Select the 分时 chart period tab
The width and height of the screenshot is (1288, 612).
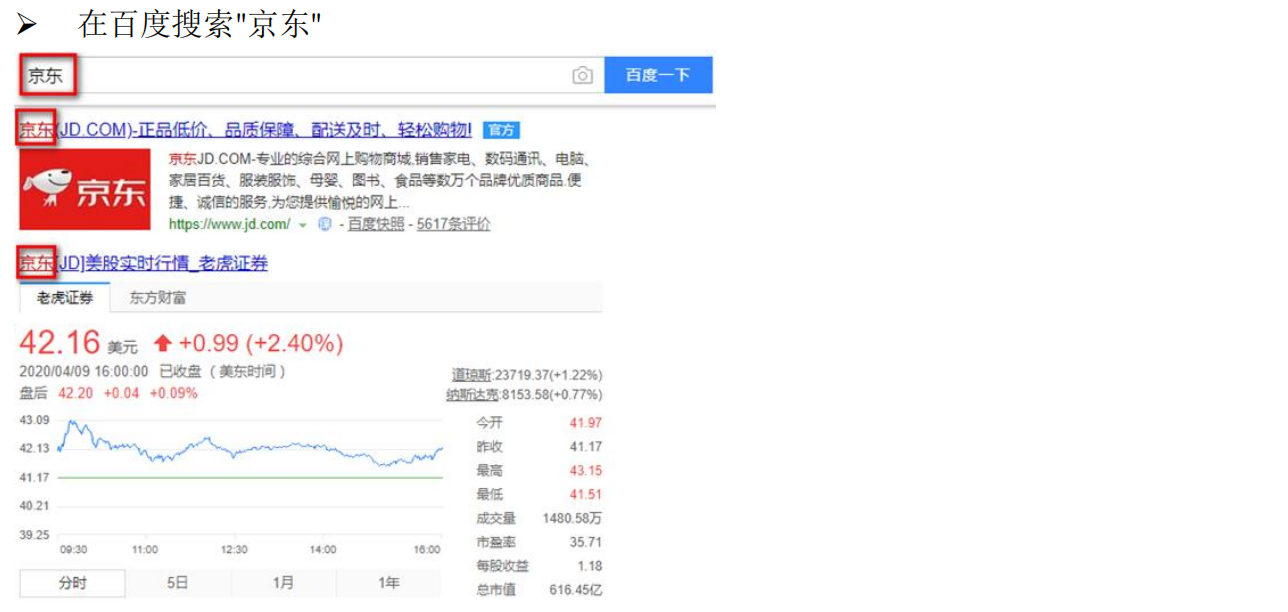coord(72,583)
